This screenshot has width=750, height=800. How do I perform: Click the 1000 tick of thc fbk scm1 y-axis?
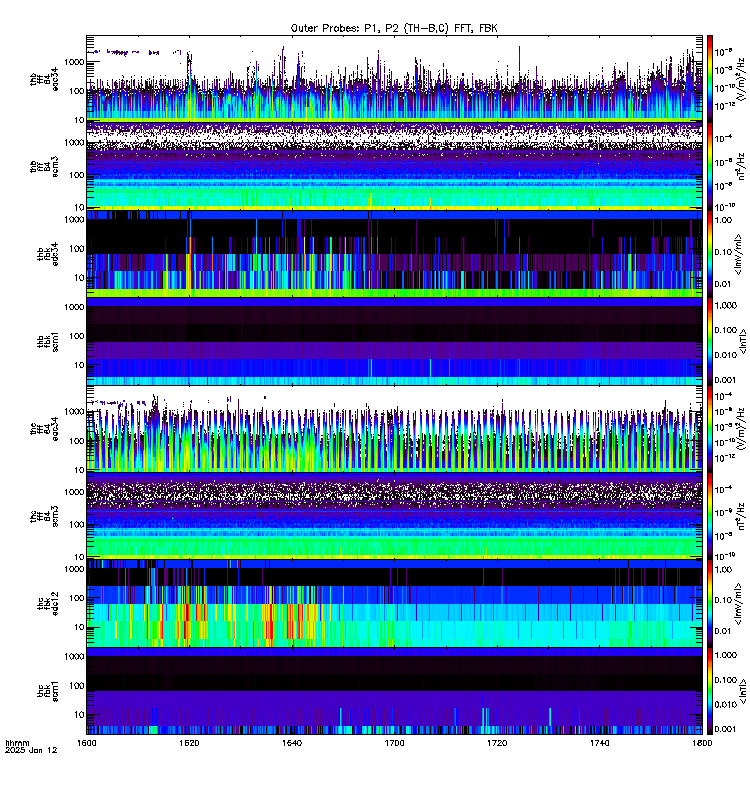[x=74, y=657]
